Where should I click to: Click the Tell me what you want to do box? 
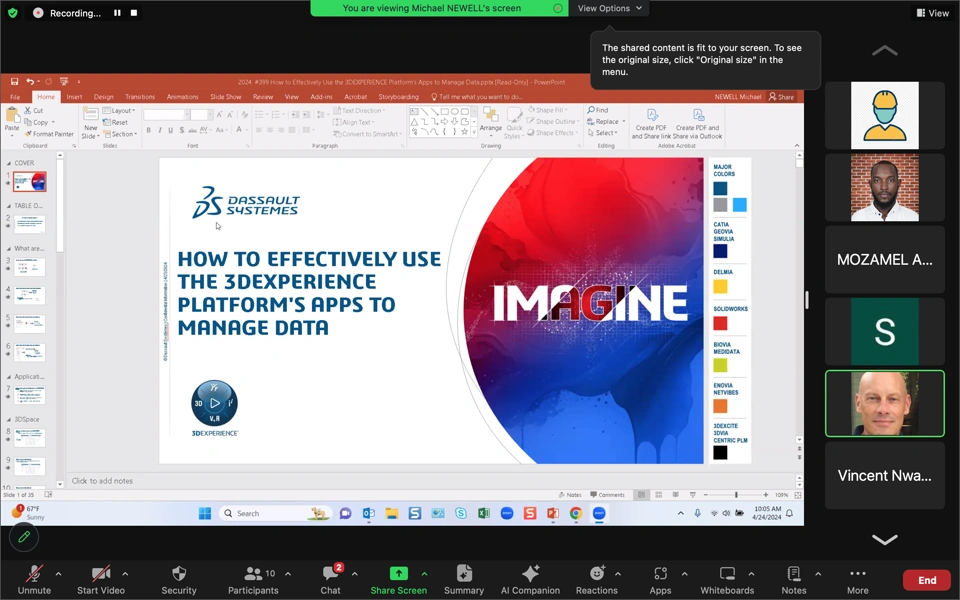pos(477,97)
